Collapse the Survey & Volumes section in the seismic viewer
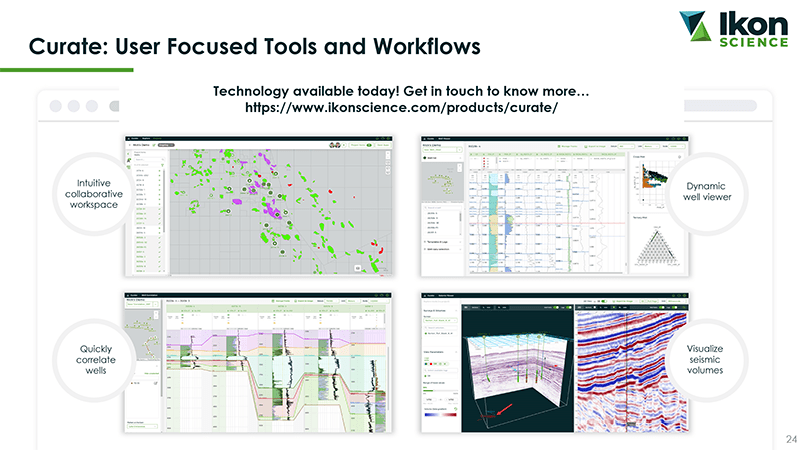The width and height of the screenshot is (800, 450). click(456, 311)
